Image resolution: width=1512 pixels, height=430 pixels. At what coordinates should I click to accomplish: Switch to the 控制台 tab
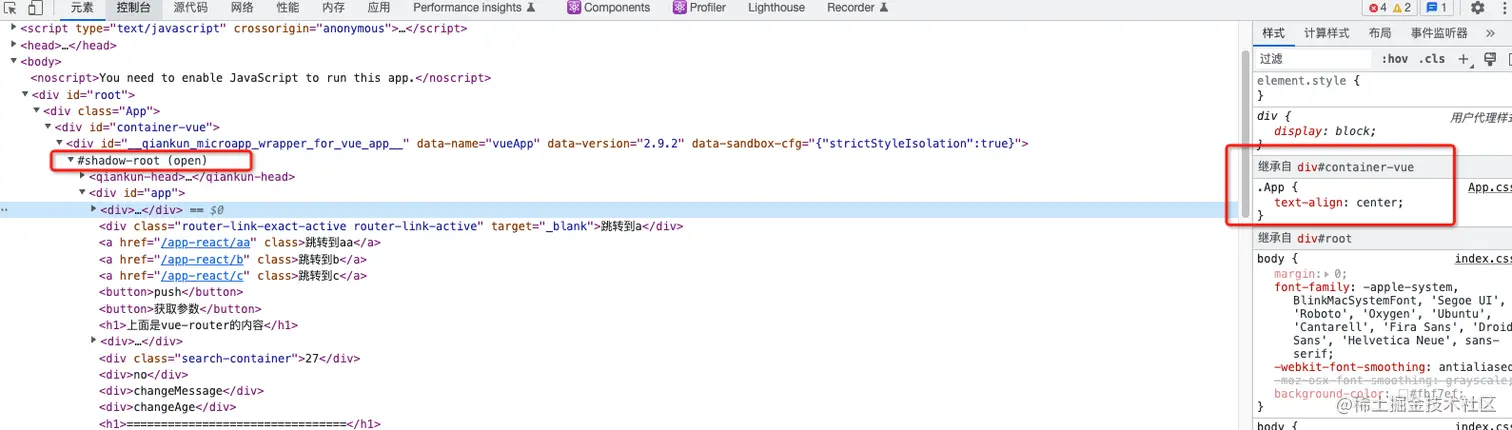coord(133,8)
